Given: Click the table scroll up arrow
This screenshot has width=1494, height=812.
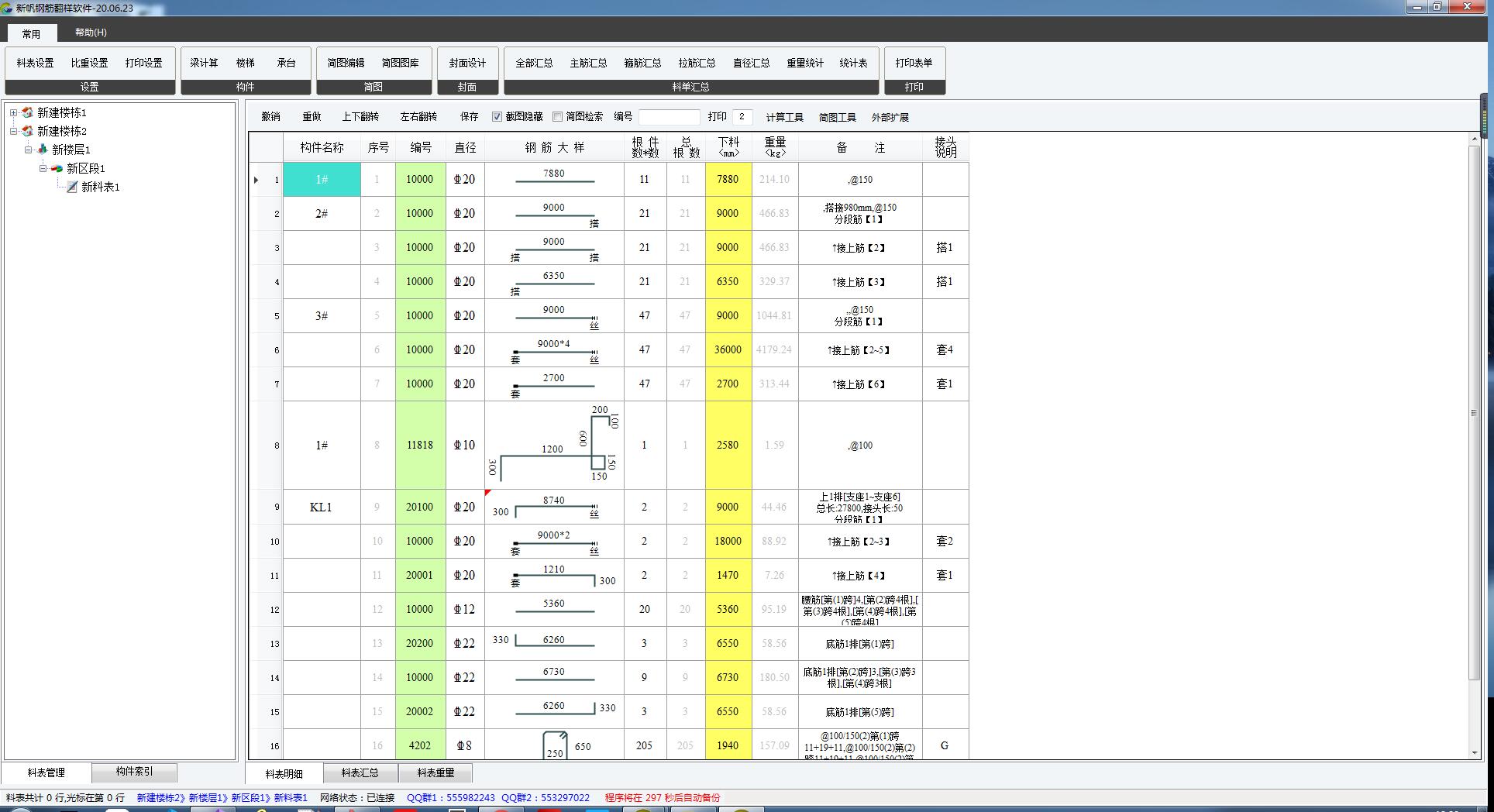Looking at the screenshot, I should [1474, 139].
